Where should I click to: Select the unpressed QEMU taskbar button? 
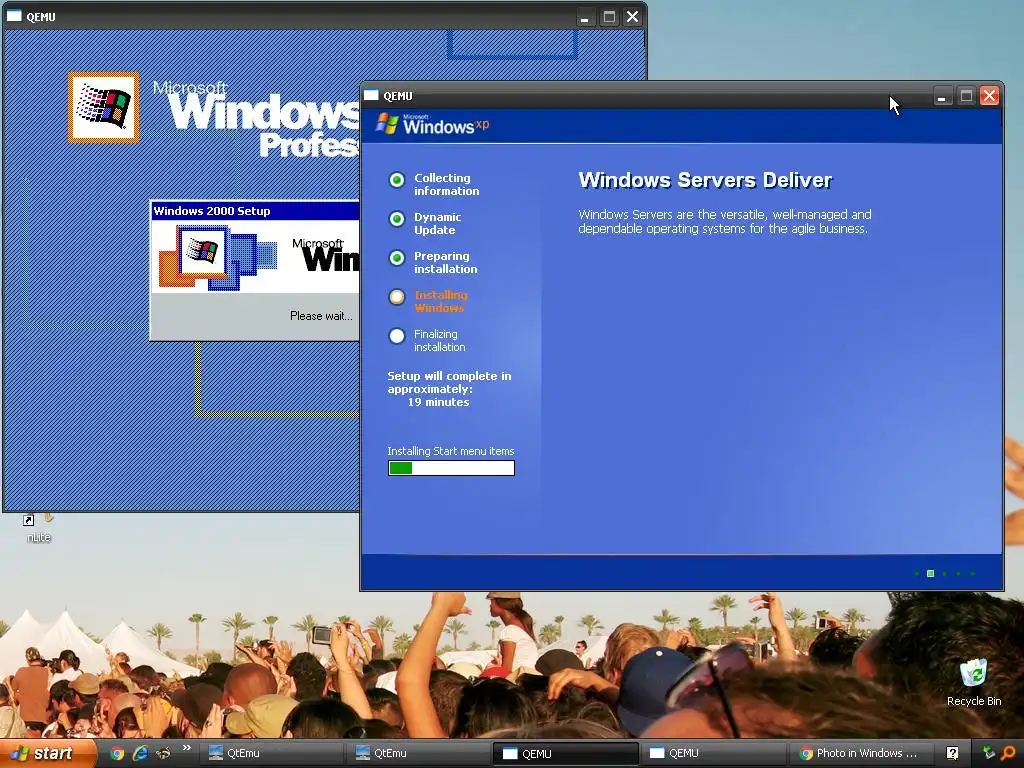[x=712, y=753]
